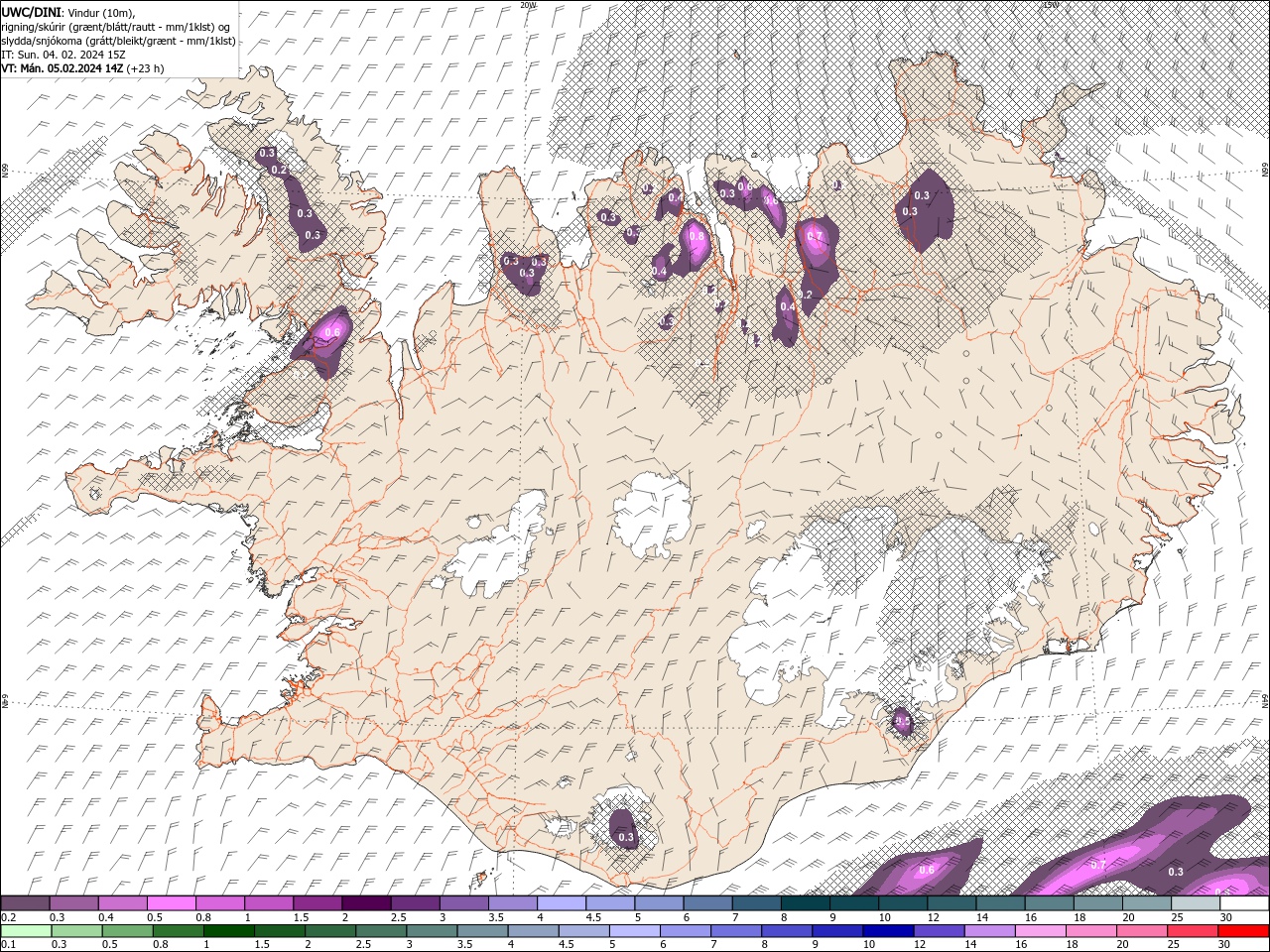Click the bottom legend swatch between 7 and 8
Screen dimensions: 1270x952
735,931
